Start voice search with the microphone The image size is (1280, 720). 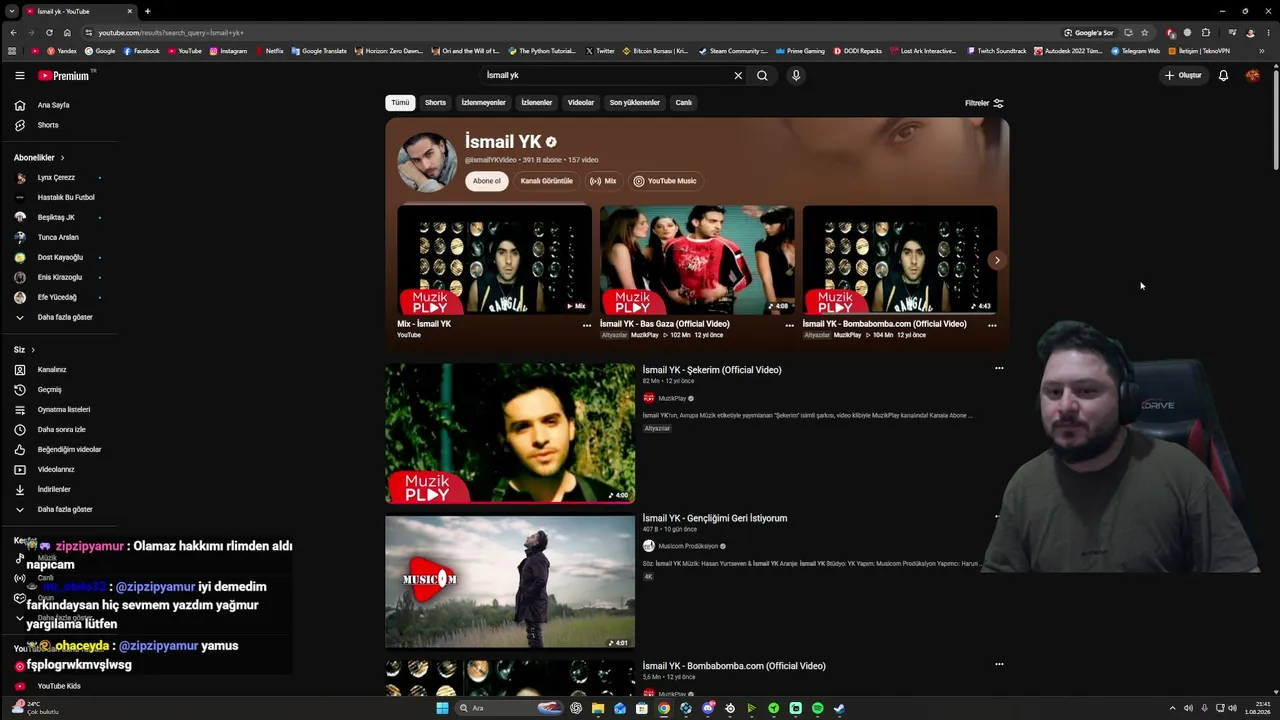tap(796, 75)
